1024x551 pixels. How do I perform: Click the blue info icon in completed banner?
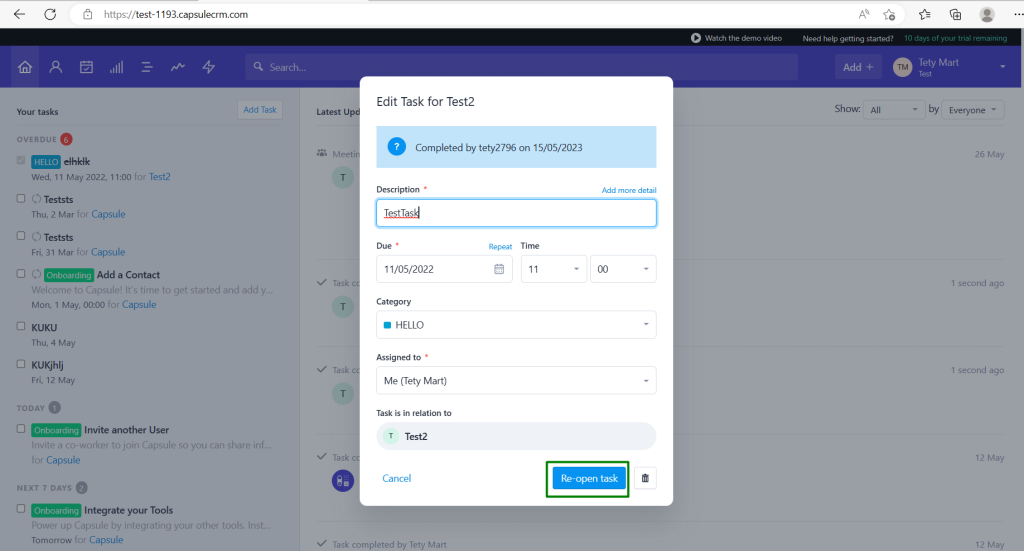tap(396, 147)
